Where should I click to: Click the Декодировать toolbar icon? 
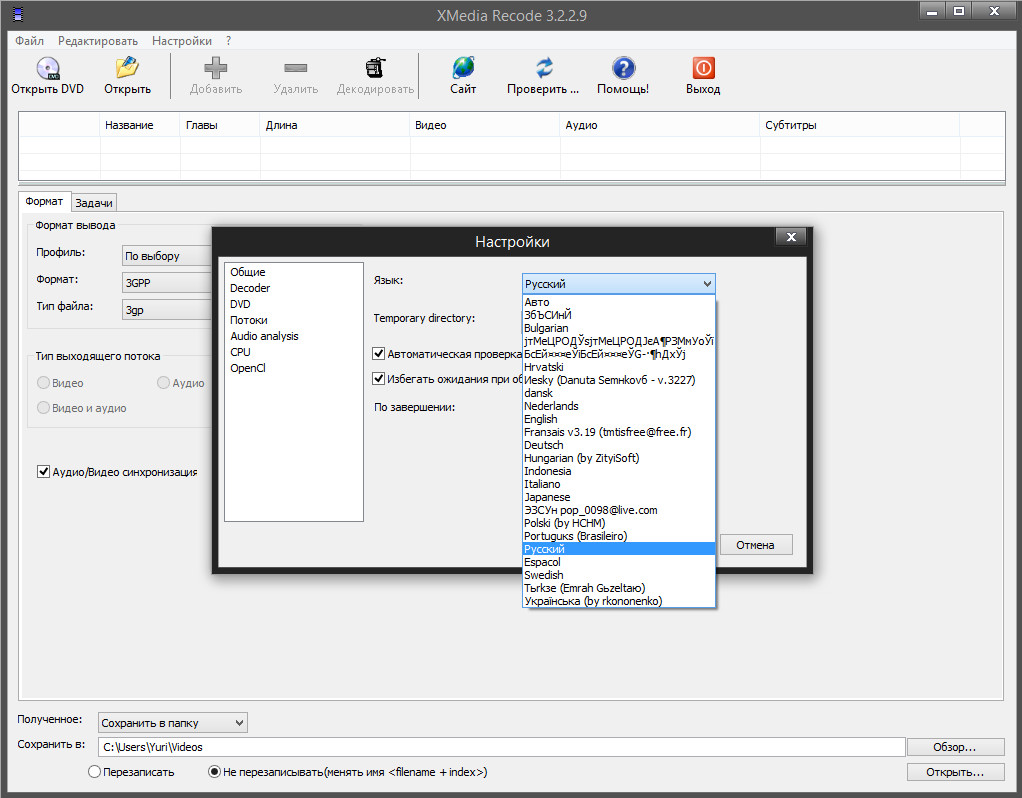375,68
